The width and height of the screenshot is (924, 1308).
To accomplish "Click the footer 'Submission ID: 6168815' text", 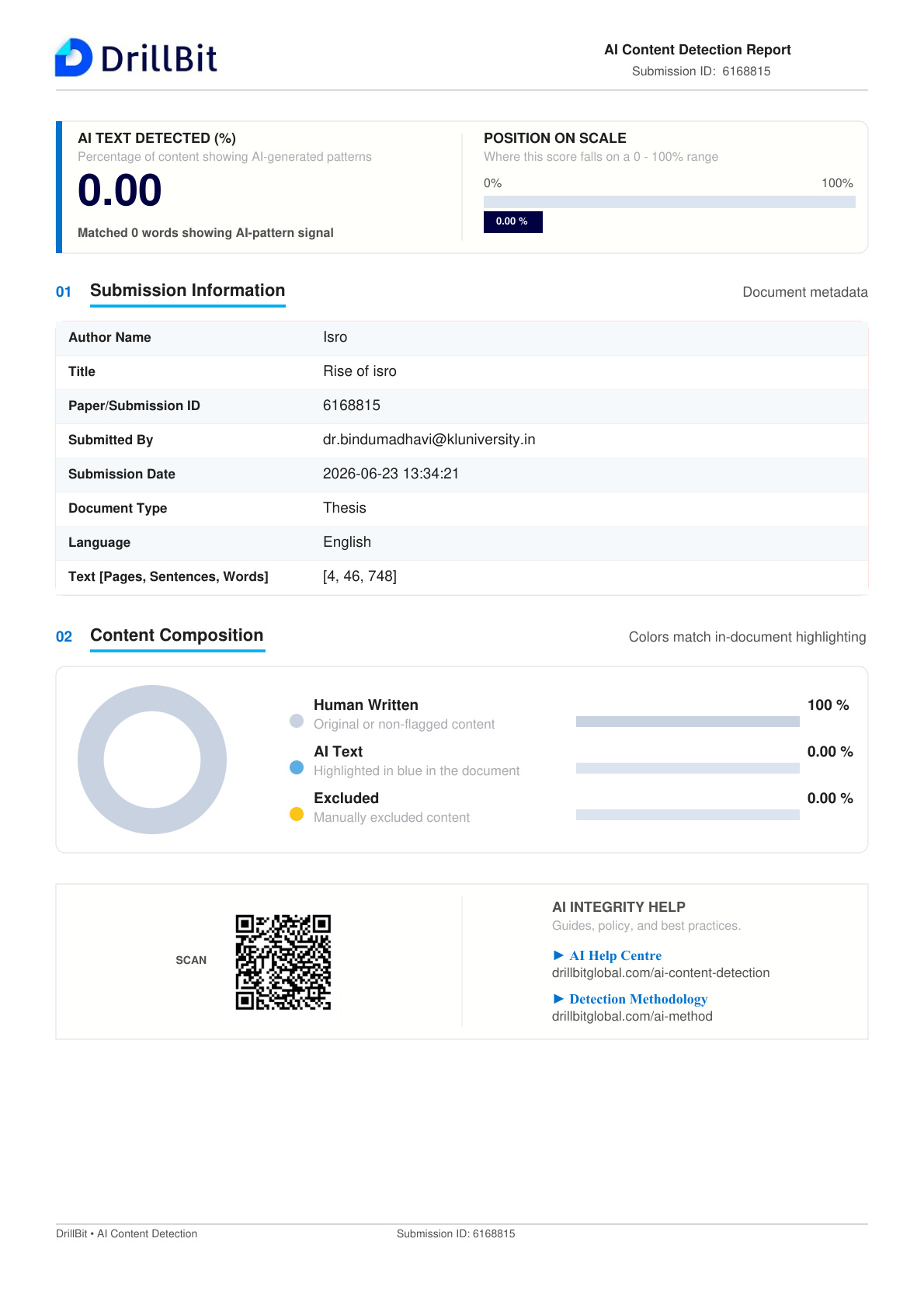I will point(456,1233).
